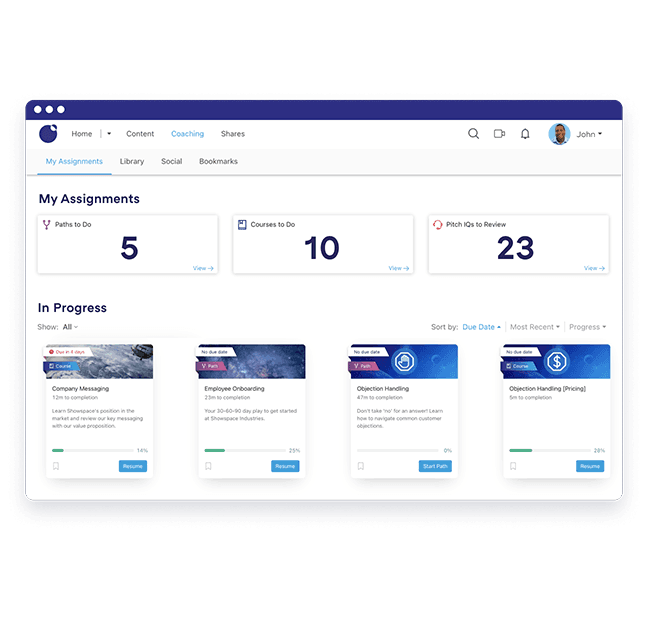
Task: Expand the Home dropdown arrow
Action: tap(109, 134)
